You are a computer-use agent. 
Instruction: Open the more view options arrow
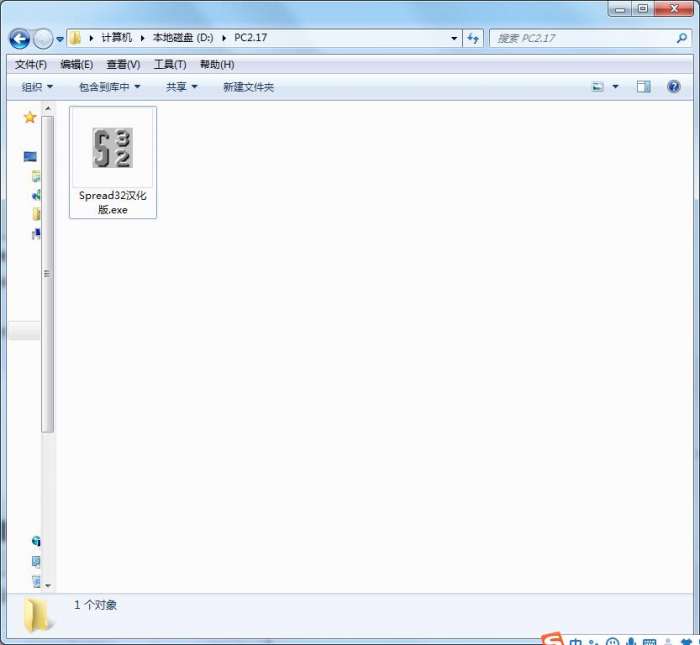[615, 87]
